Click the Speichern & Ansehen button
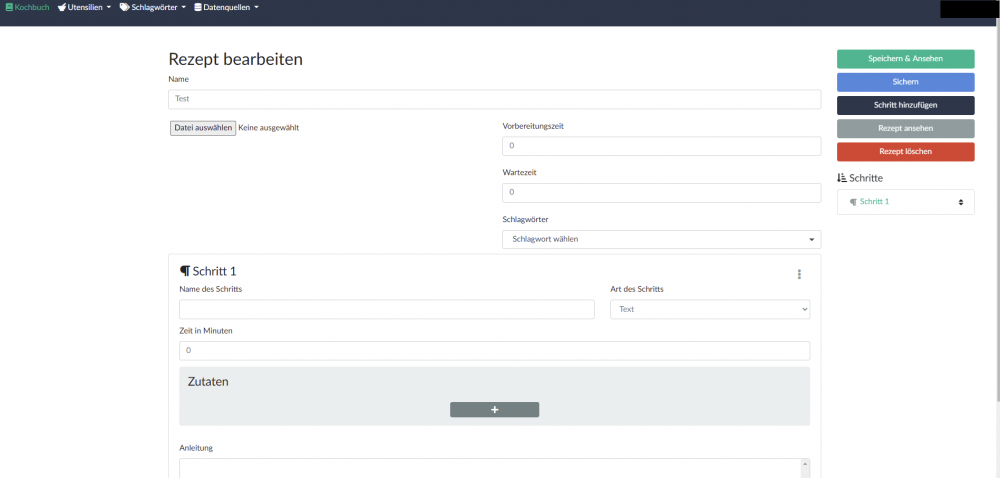This screenshot has height=478, width=1000. pyautogui.click(x=906, y=59)
